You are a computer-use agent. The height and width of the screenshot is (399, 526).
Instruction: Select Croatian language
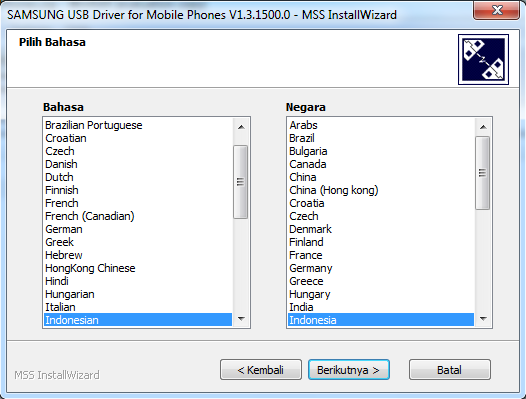pos(138,138)
